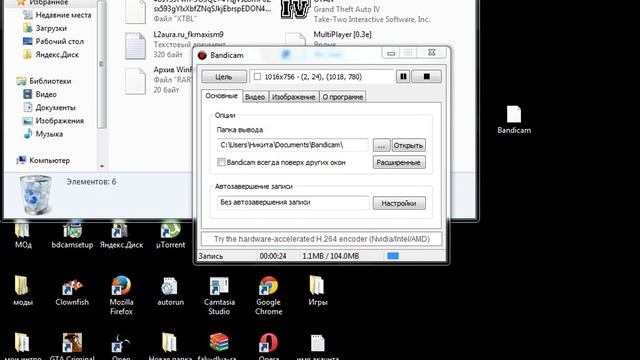Select Загрузки in Explorer sidebar

(45, 28)
